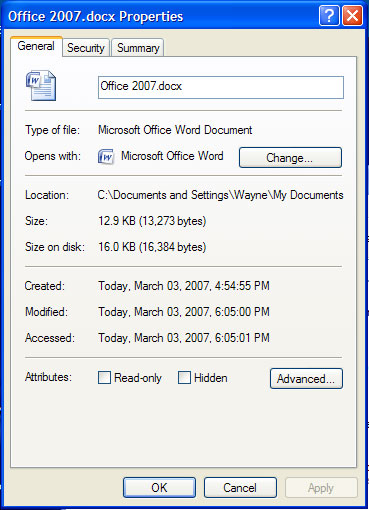Viewport: 369px width, 510px height.
Task: Click the title bar Help question mark button
Action: coord(329,15)
